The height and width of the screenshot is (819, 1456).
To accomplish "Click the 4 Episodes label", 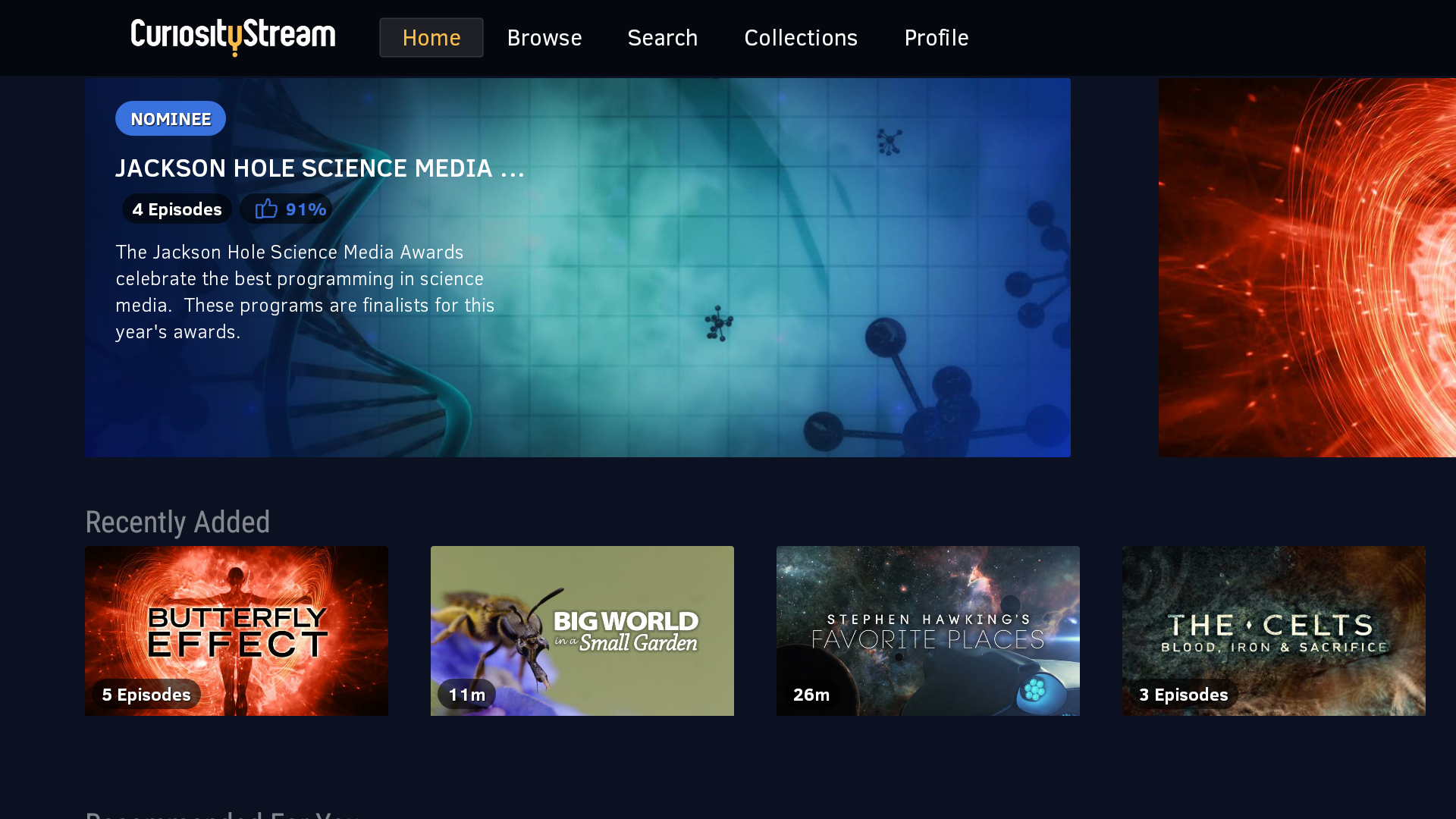I will coord(177,209).
